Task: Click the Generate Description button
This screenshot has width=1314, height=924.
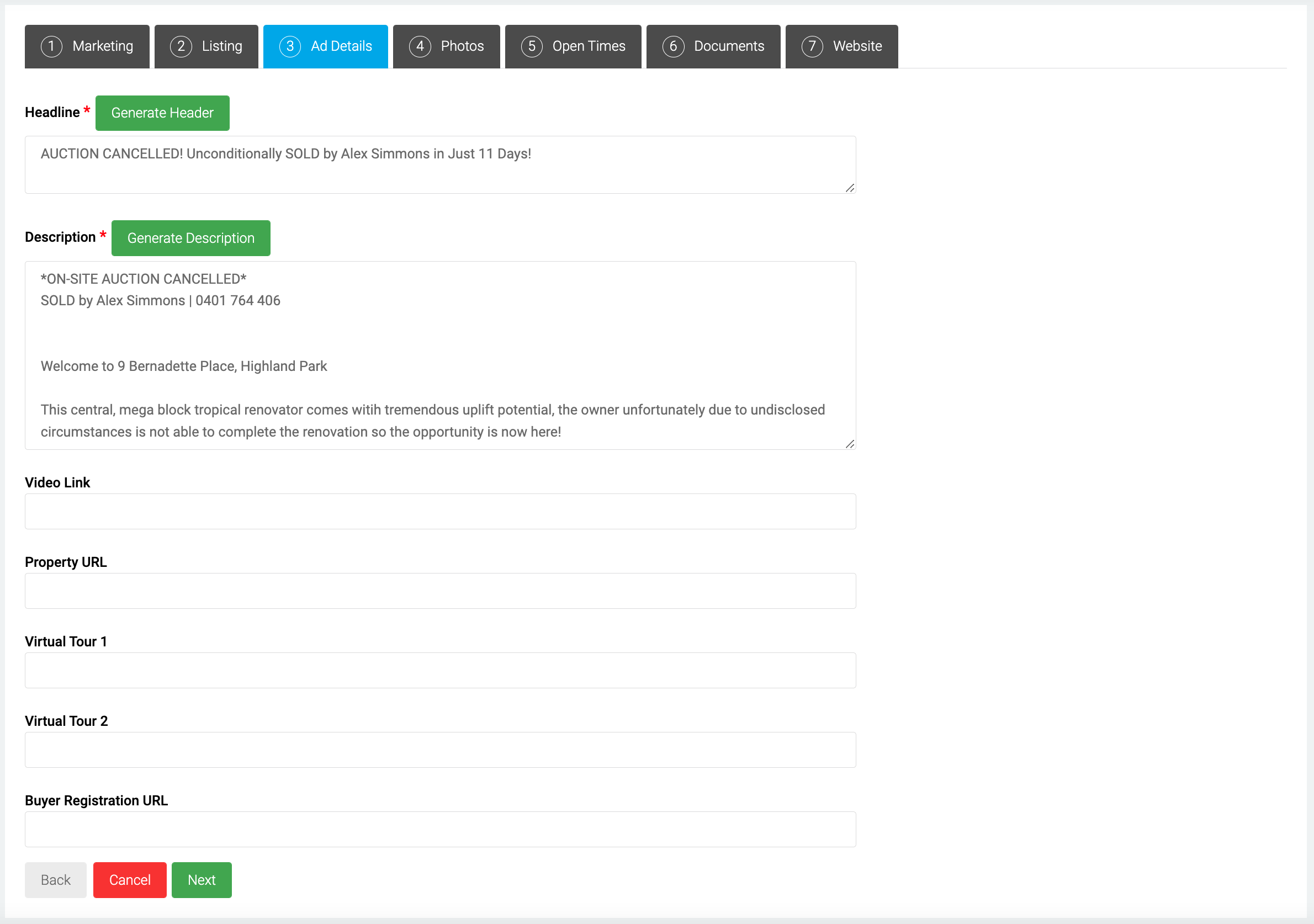Action: (190, 238)
